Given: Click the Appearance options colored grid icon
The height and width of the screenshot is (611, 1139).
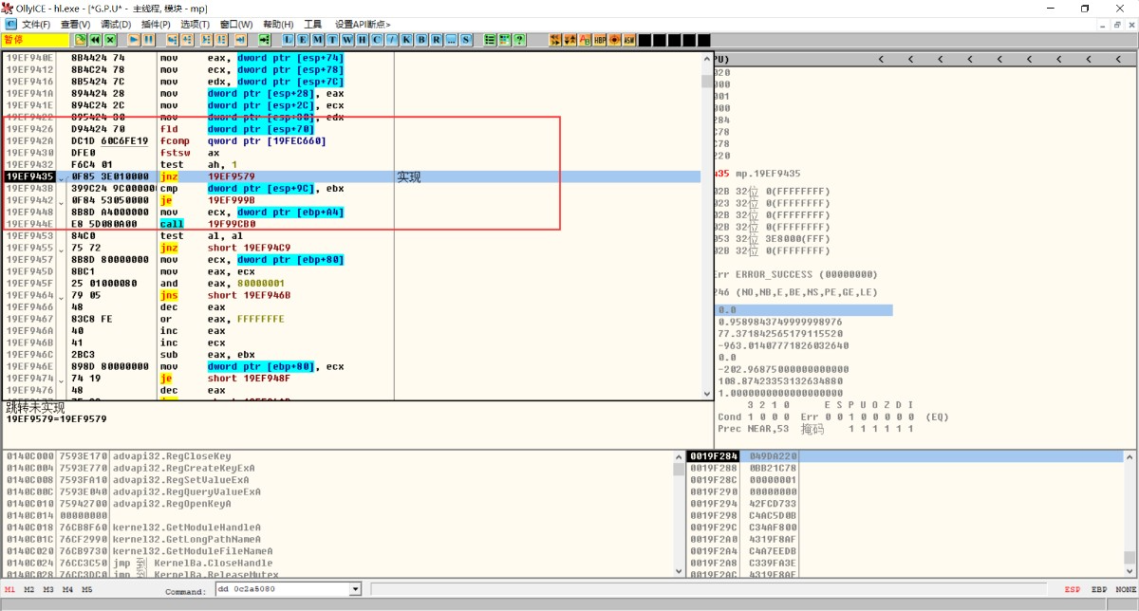Looking at the screenshot, I should tap(504, 40).
